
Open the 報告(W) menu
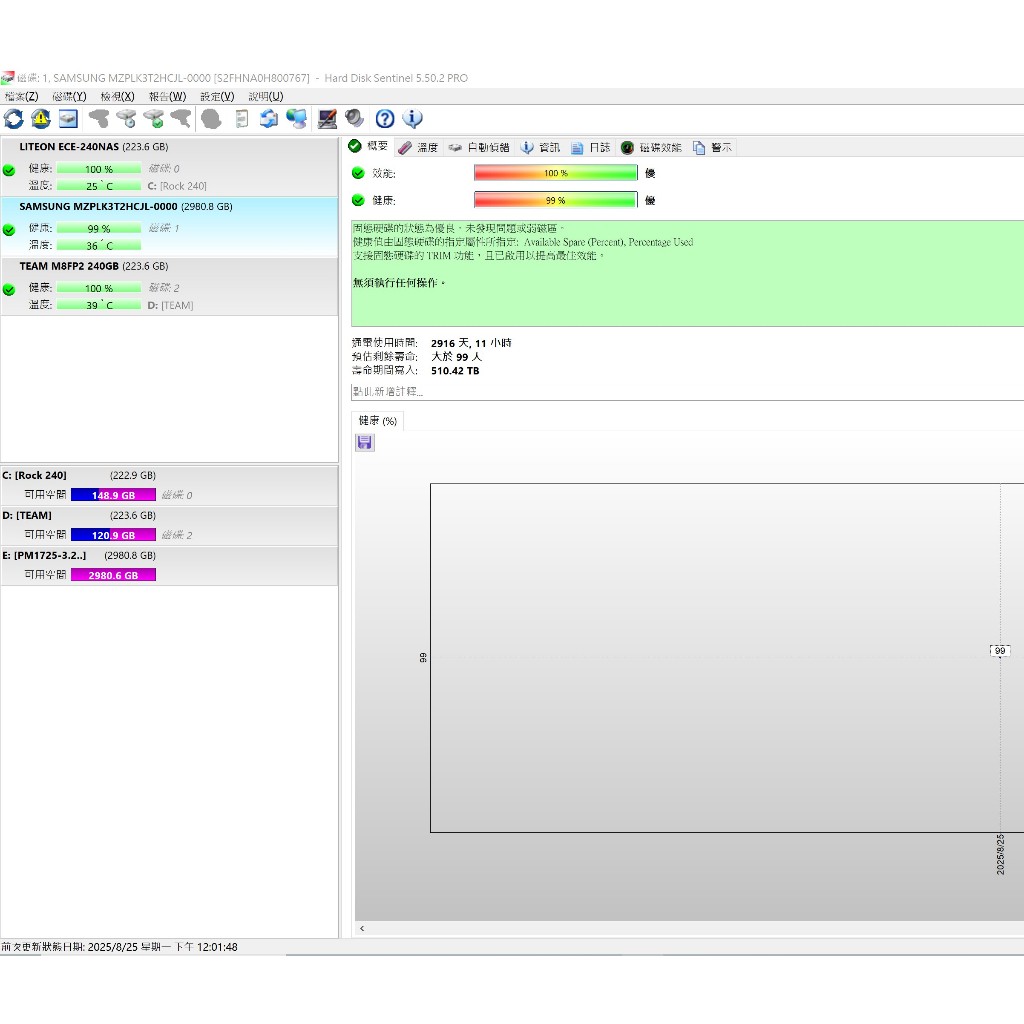pyautogui.click(x=167, y=96)
